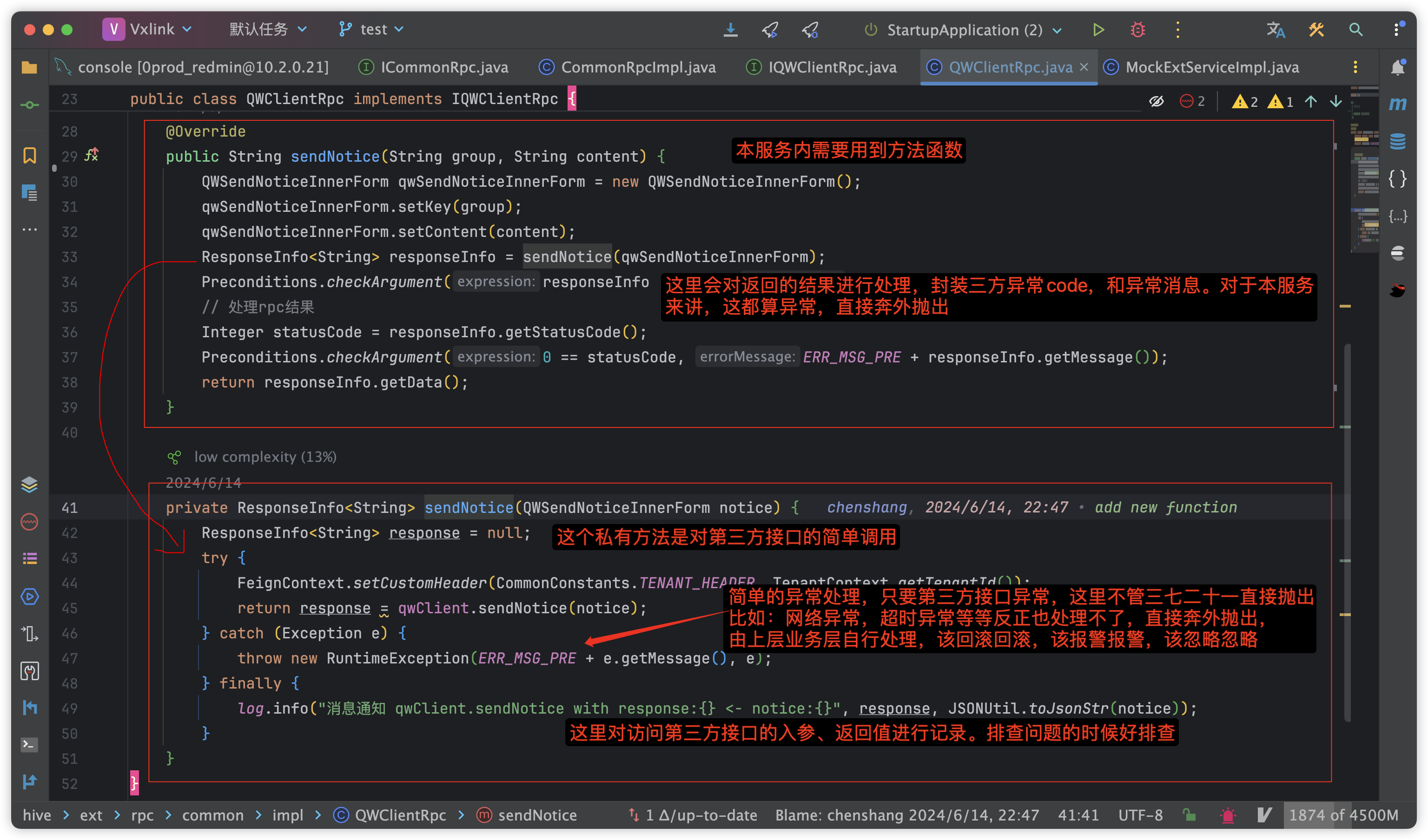Click the search everywhere magnifier icon

click(x=1355, y=29)
